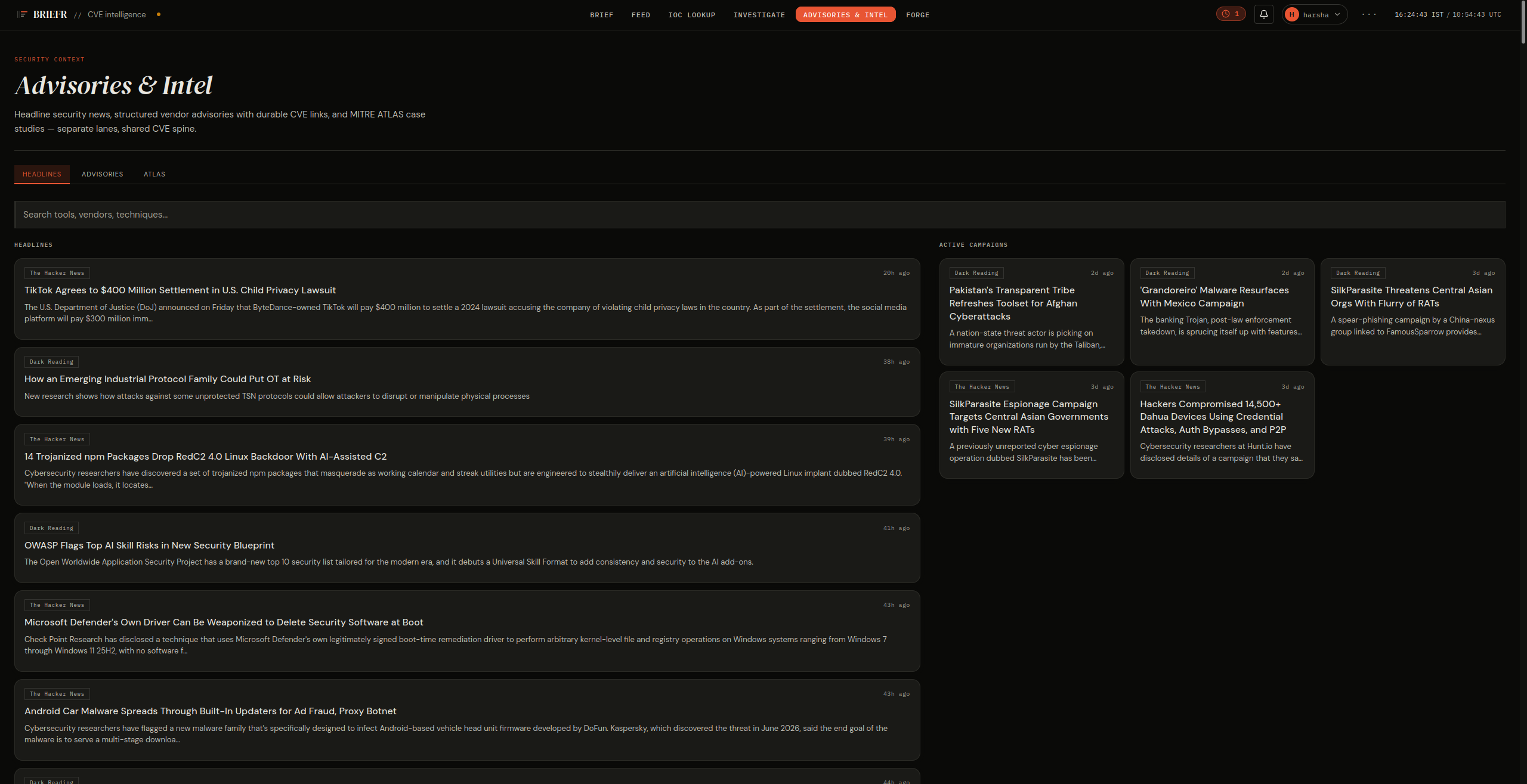Open the ATLAS tab
This screenshot has height=784, width=1527.
coord(154,174)
